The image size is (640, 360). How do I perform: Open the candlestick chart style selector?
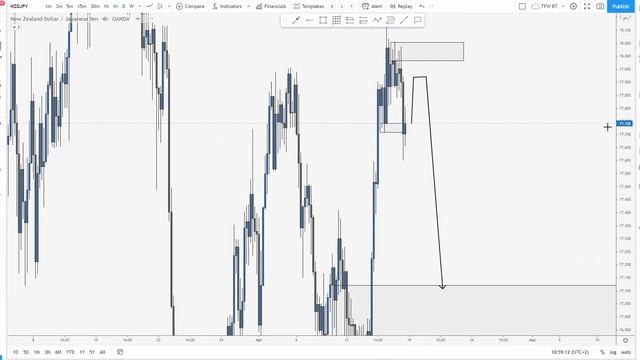tap(160, 6)
